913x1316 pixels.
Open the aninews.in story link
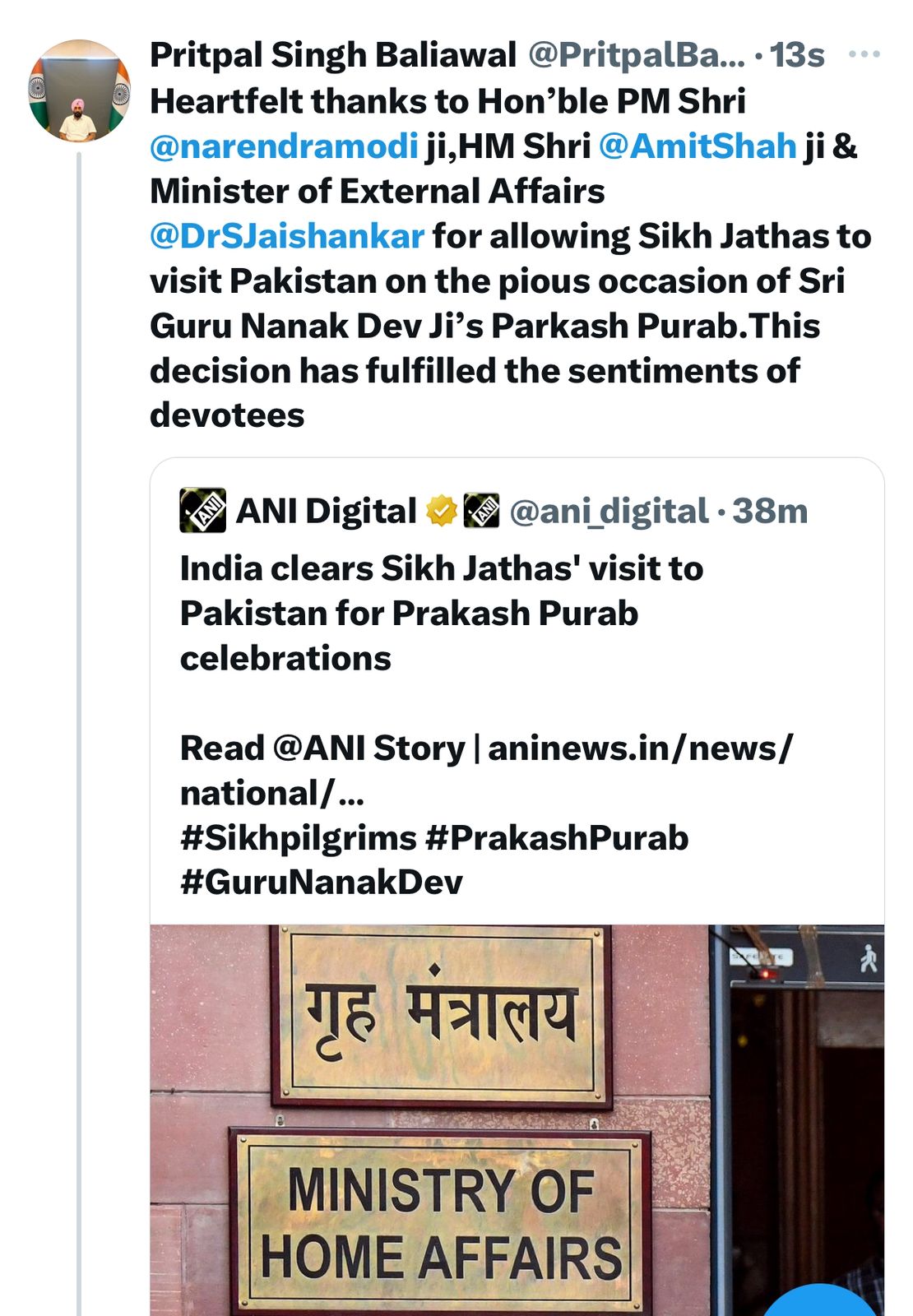tap(640, 748)
